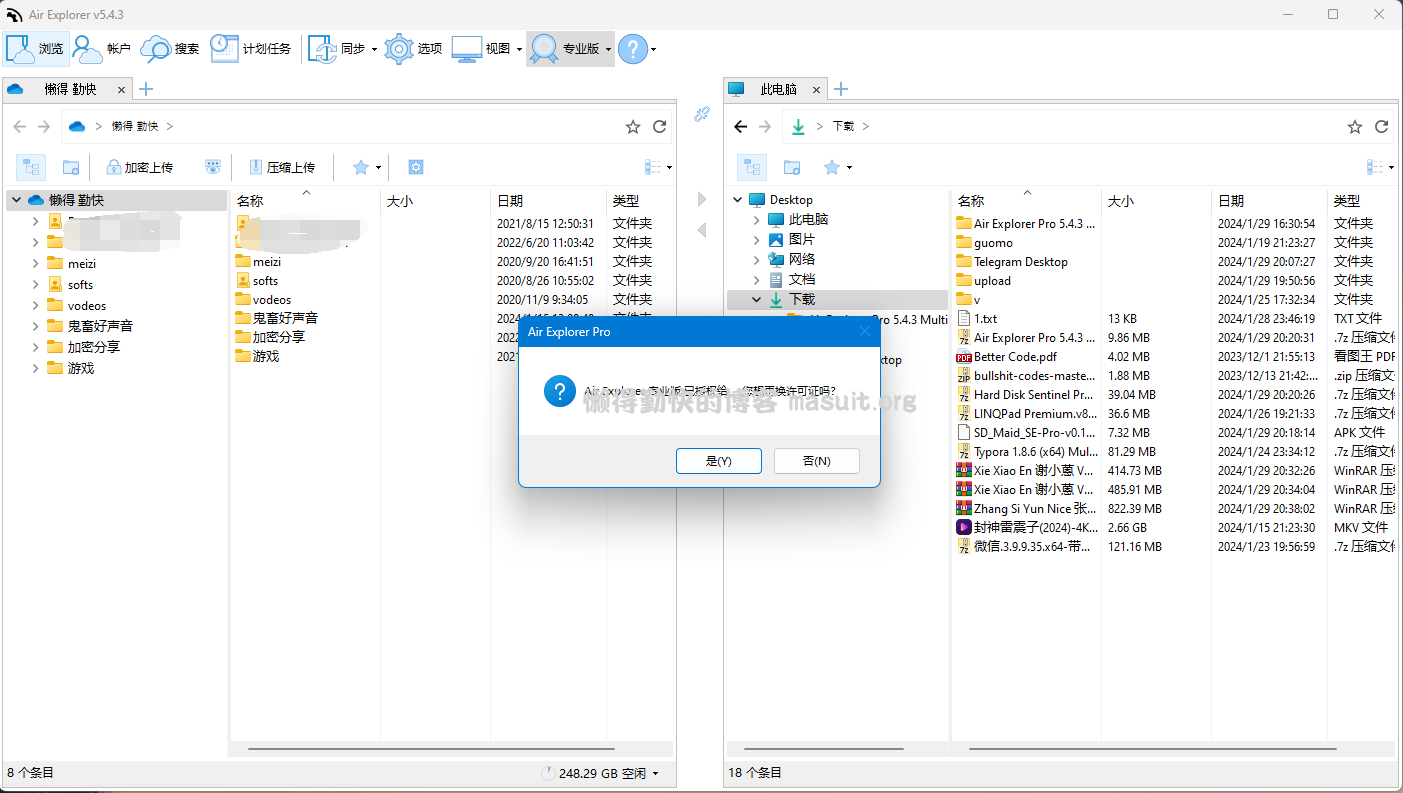This screenshot has width=1403, height=793.
Task: Collapse the 下载 tree node
Action: 757,299
